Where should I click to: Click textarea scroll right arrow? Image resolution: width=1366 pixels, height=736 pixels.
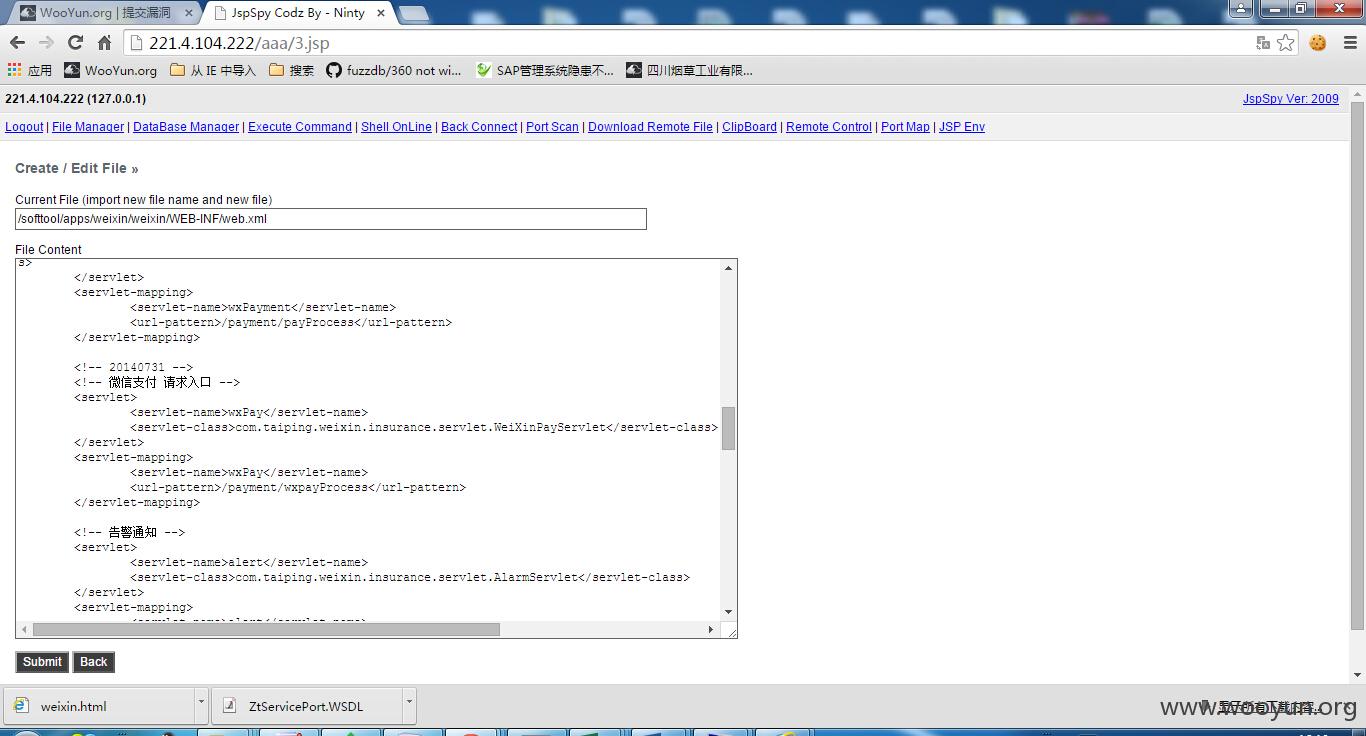coord(711,629)
